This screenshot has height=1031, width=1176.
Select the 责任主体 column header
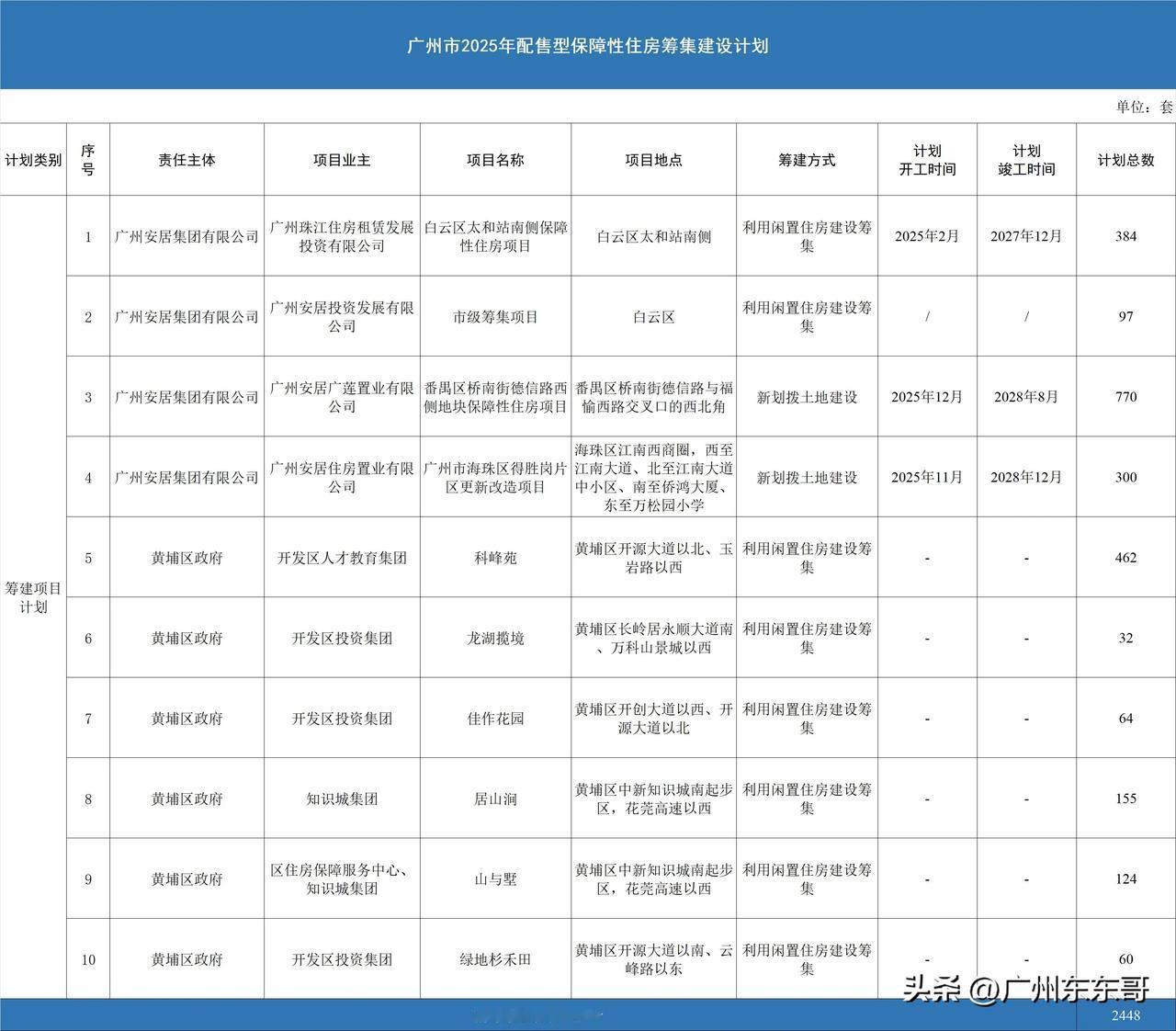(187, 160)
